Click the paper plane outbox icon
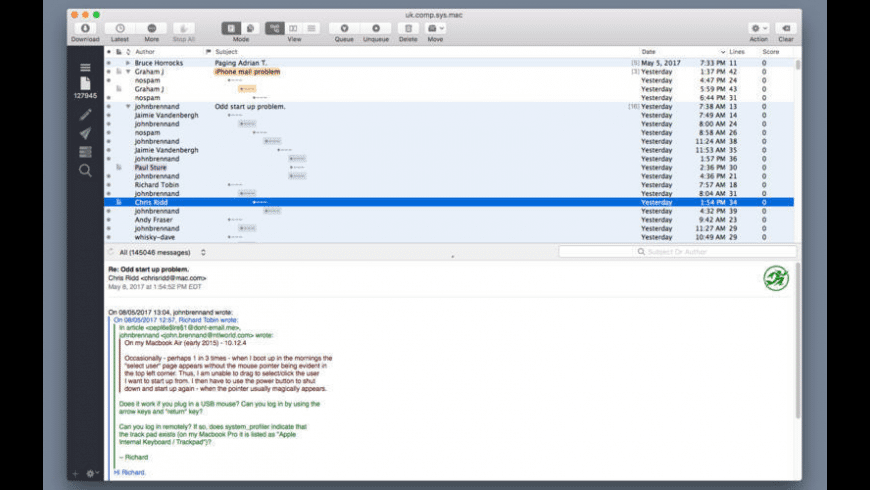The image size is (870, 490). pyautogui.click(x=85, y=133)
